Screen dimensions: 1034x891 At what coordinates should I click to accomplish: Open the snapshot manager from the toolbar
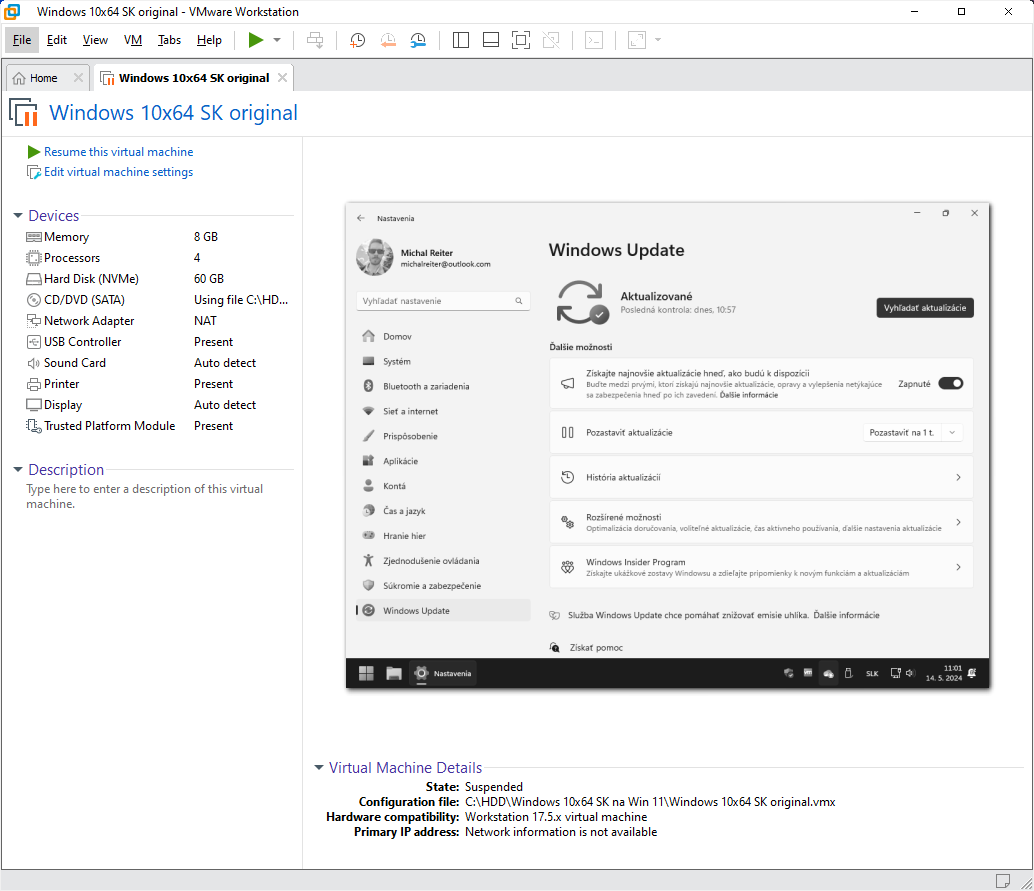point(418,40)
